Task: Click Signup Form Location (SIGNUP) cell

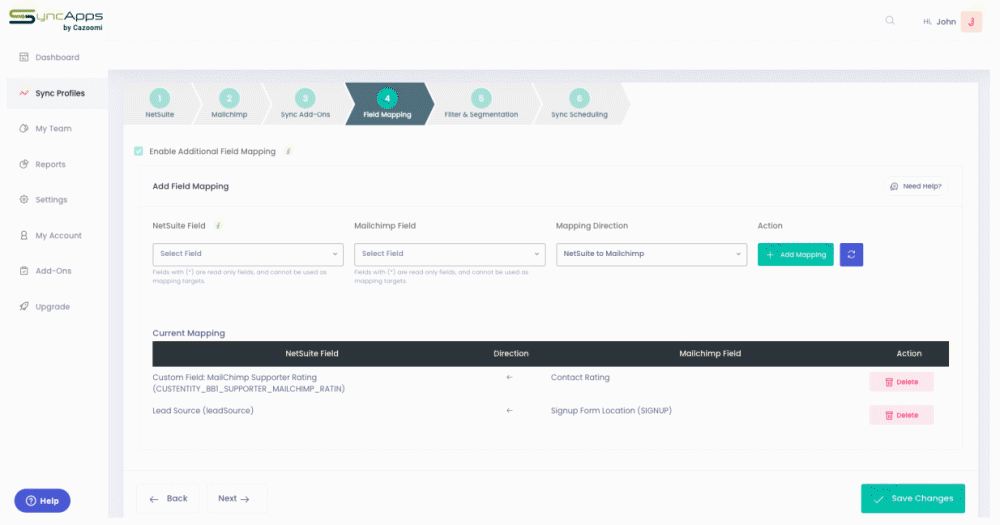Action: 611,410
